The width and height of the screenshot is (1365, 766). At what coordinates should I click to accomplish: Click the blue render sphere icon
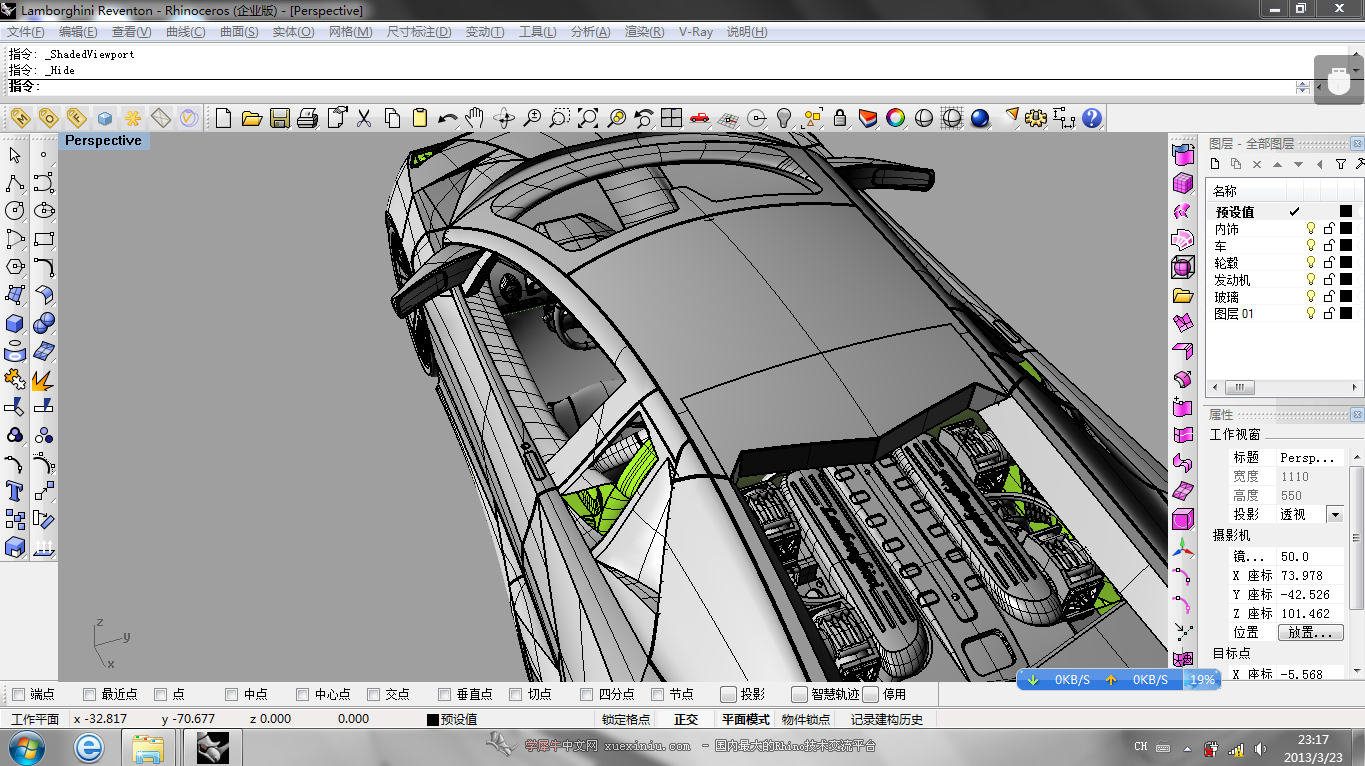[x=980, y=118]
